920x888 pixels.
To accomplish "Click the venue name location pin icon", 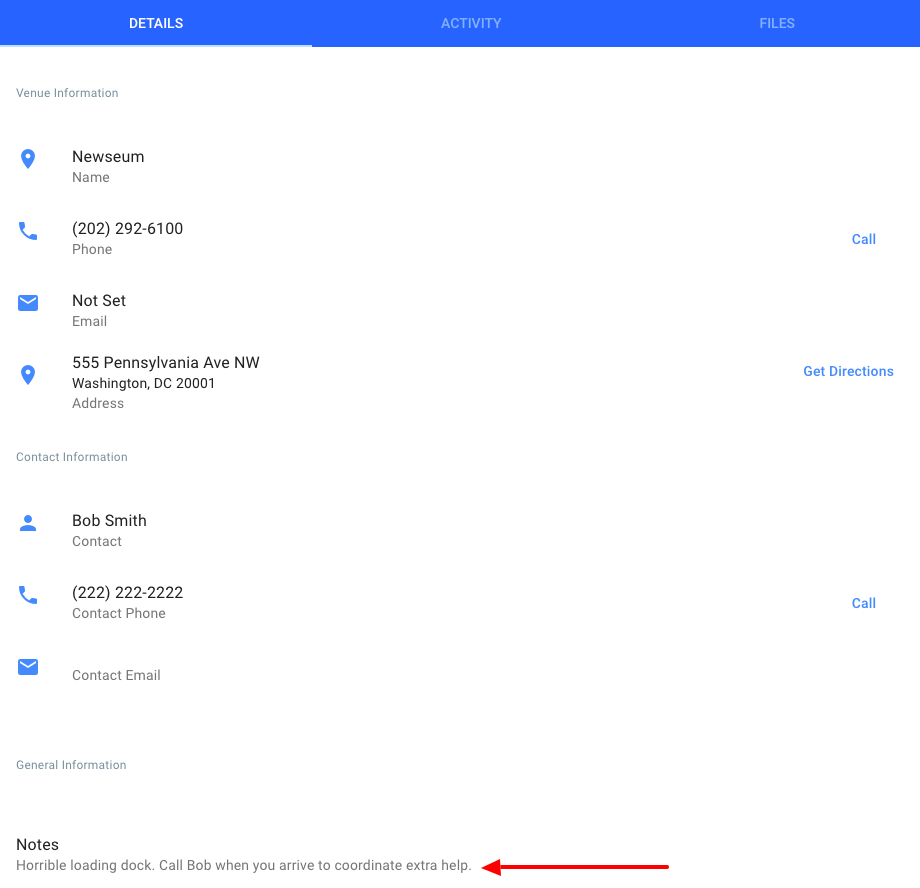I will [x=28, y=159].
